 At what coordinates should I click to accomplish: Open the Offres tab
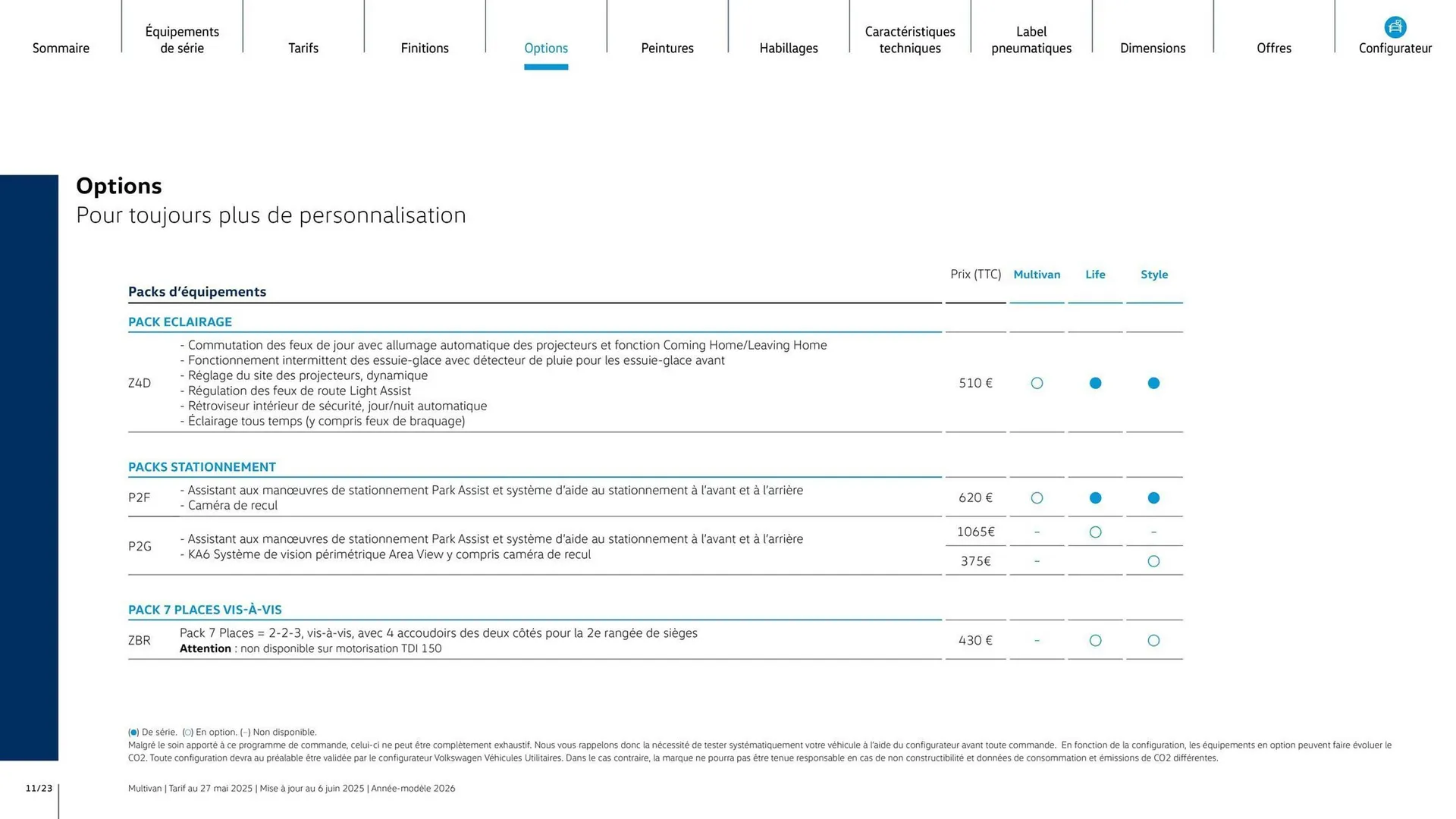tap(1274, 48)
